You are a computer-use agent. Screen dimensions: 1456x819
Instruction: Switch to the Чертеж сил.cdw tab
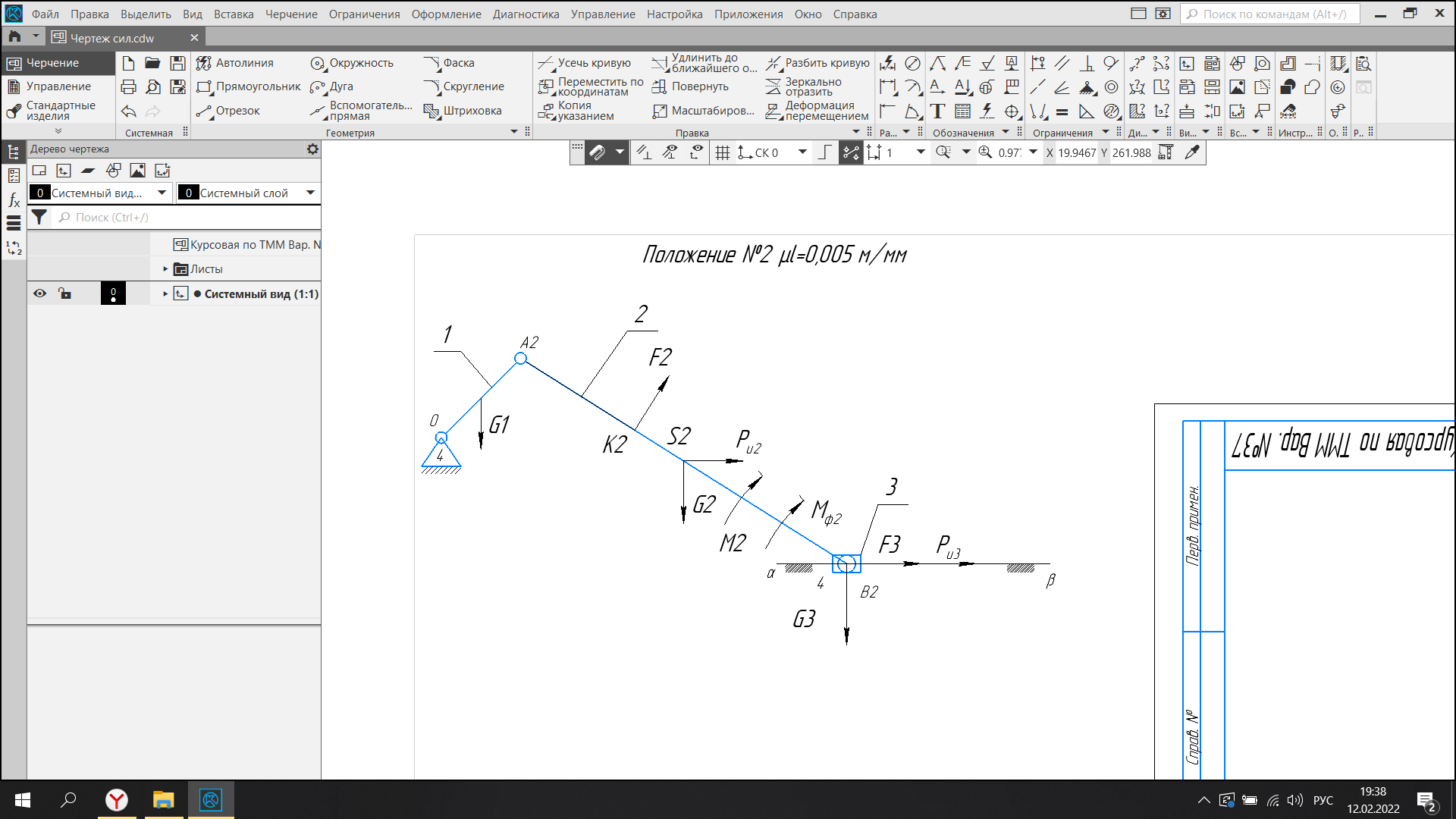coord(112,38)
